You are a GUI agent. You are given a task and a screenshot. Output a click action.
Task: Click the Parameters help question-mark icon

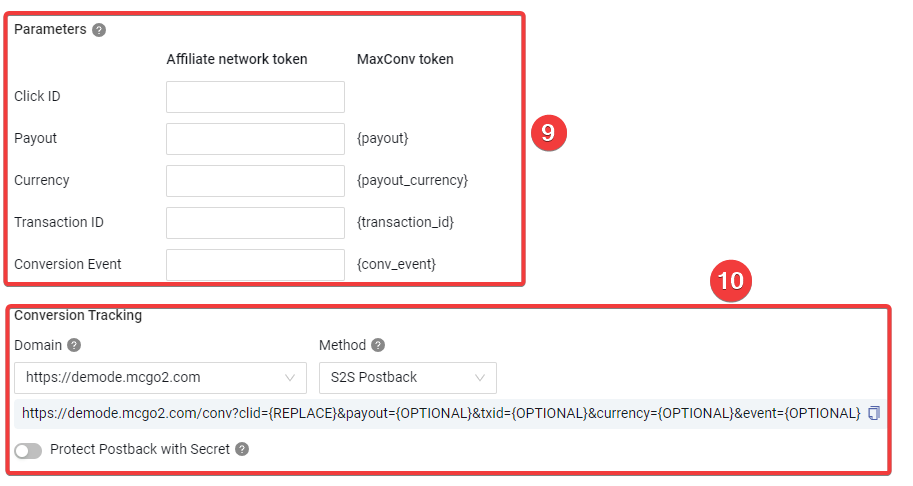pyautogui.click(x=99, y=30)
